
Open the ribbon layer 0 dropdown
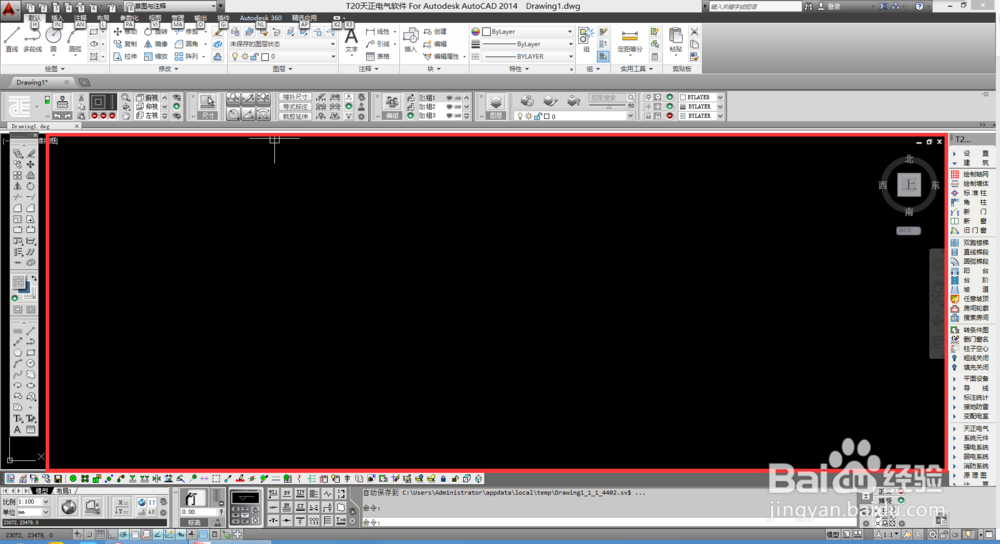click(283, 57)
